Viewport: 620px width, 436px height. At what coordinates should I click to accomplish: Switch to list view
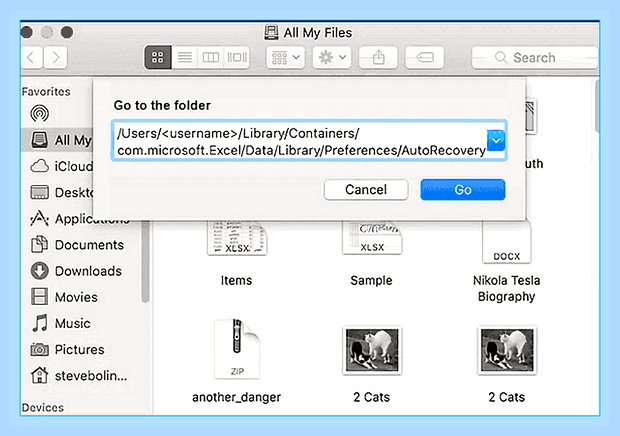(185, 58)
